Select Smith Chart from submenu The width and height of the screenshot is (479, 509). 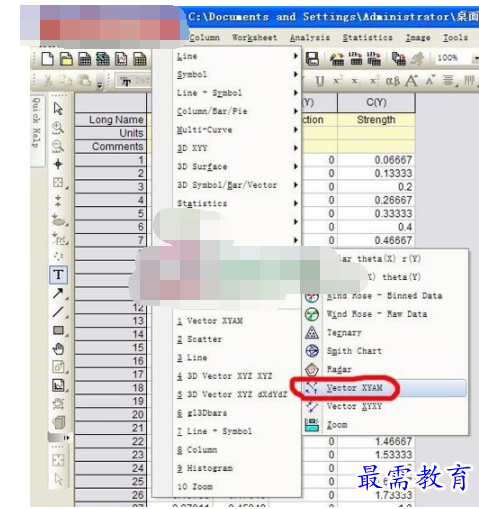385,351
